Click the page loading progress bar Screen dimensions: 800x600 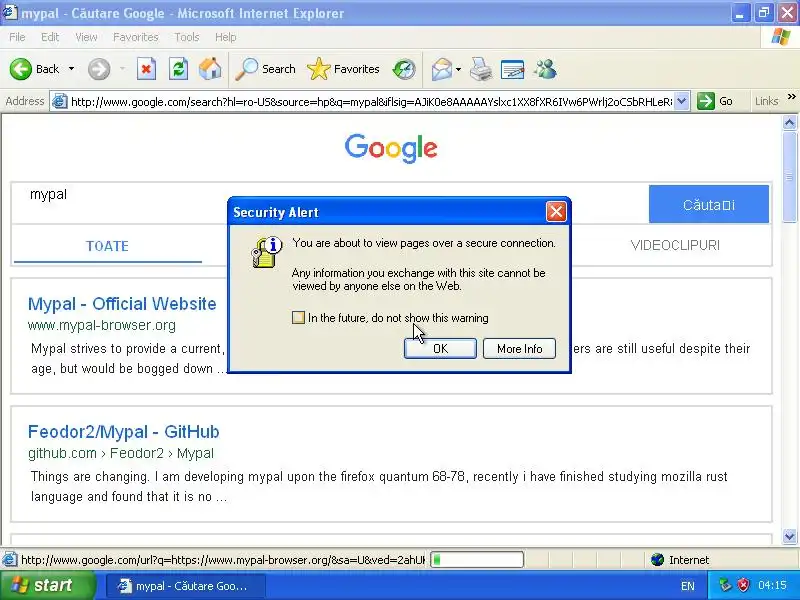(x=477, y=560)
